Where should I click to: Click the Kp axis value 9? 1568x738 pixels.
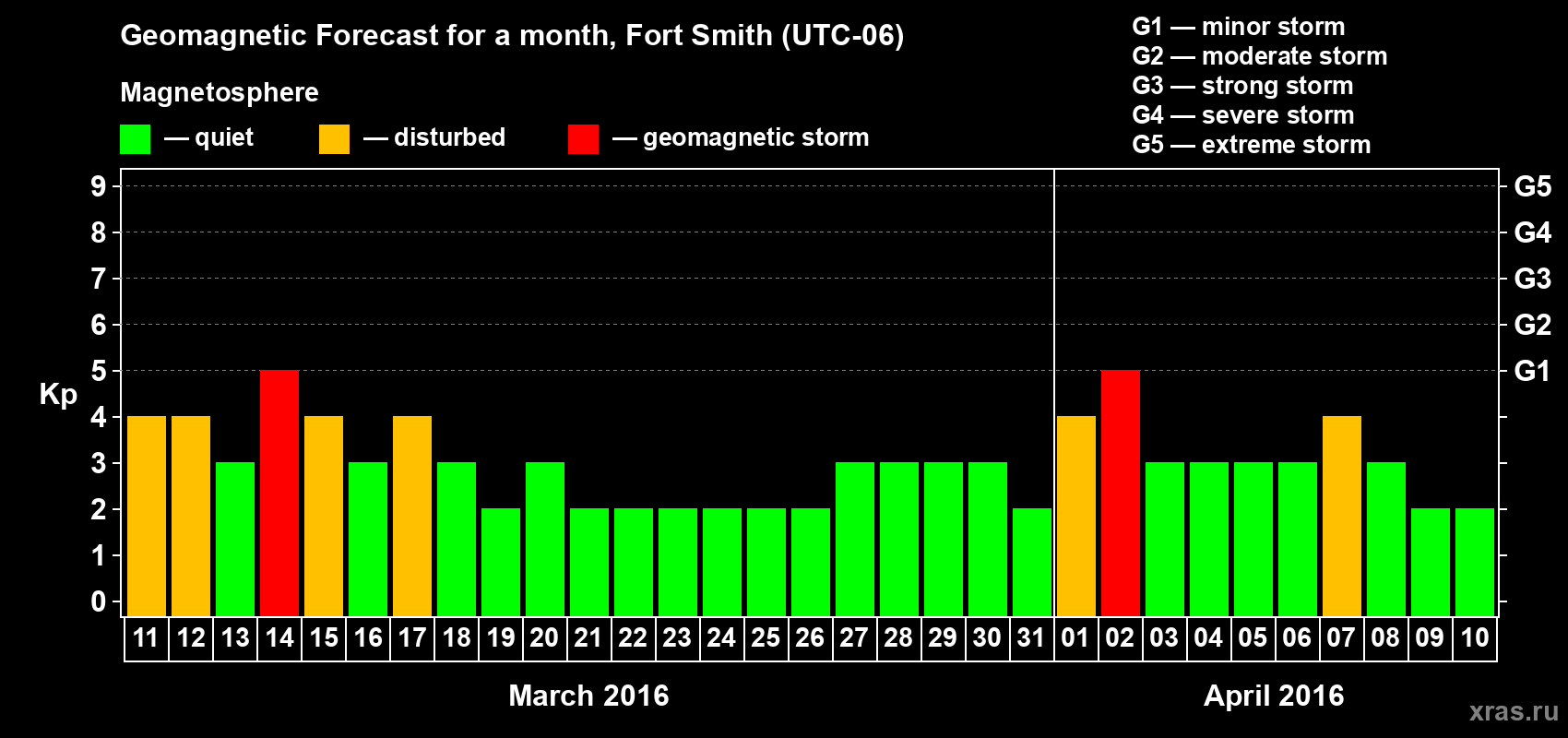tap(99, 186)
